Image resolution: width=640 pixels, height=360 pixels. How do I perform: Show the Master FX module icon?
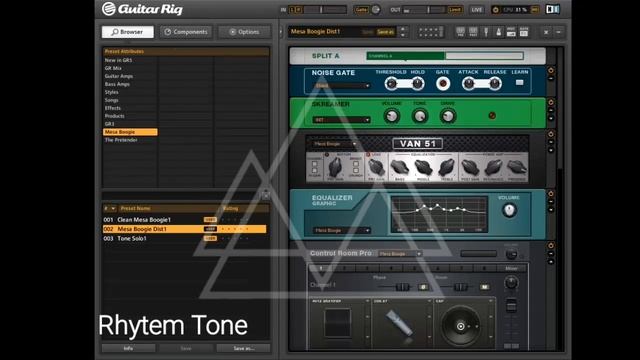pos(524,32)
